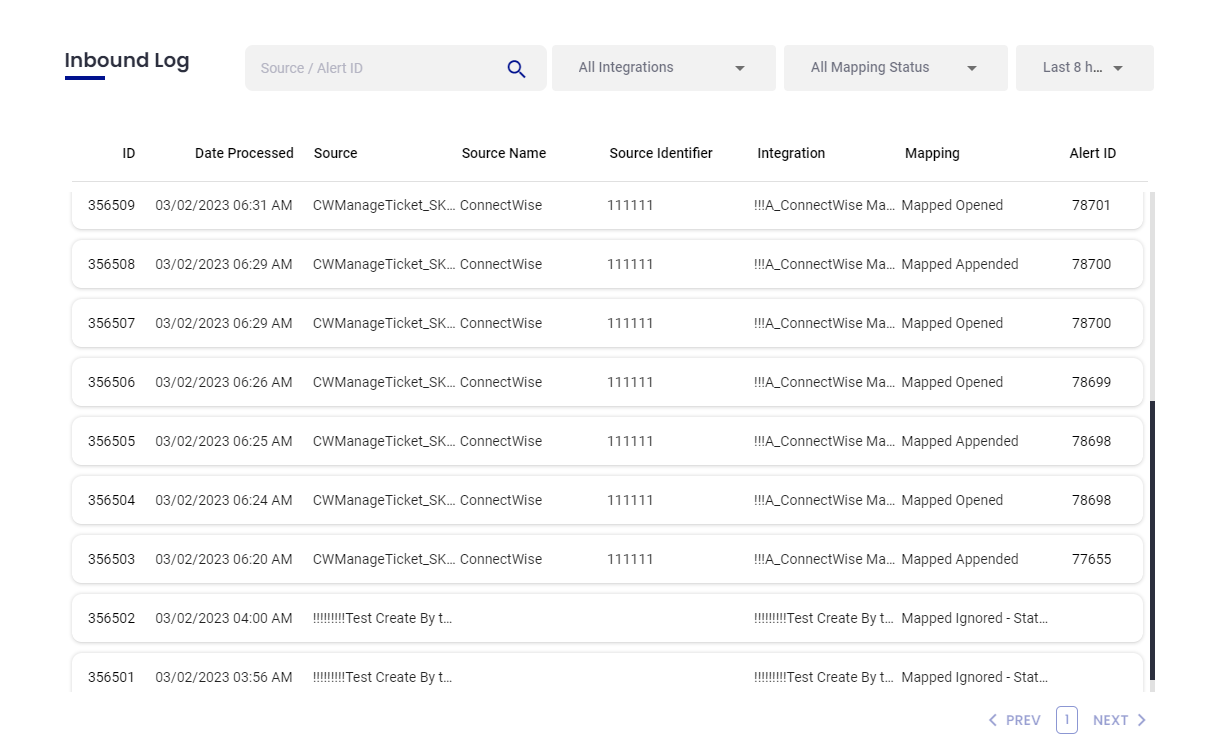Click the PREV left chevron icon

(x=993, y=720)
